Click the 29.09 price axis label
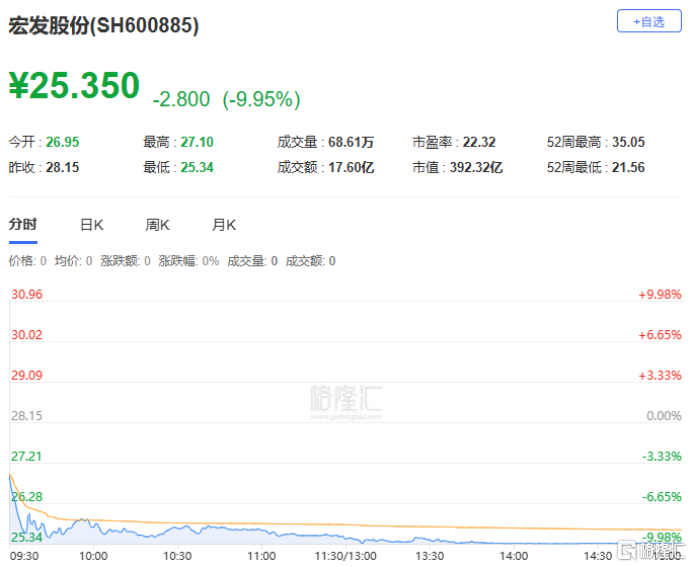The height and width of the screenshot is (567, 692). tap(27, 375)
